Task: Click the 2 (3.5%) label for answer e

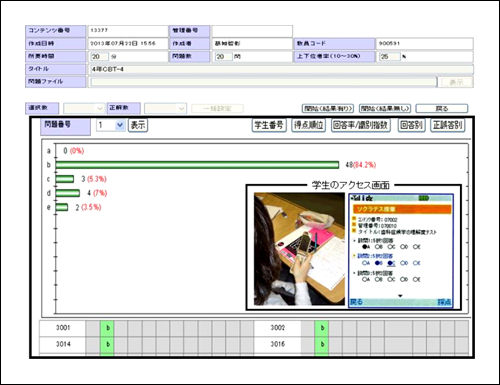Action: pos(88,207)
